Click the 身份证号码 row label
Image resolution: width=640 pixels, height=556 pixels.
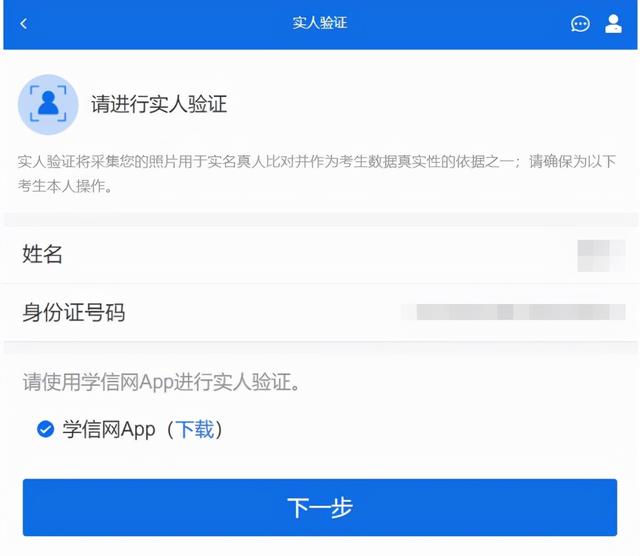pyautogui.click(x=73, y=313)
